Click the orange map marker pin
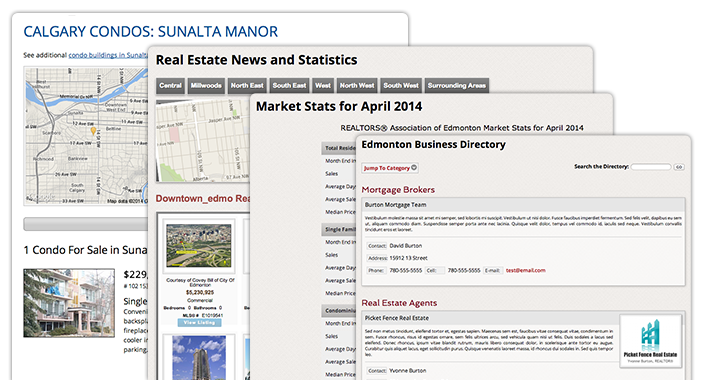The image size is (712, 380). pos(93,131)
